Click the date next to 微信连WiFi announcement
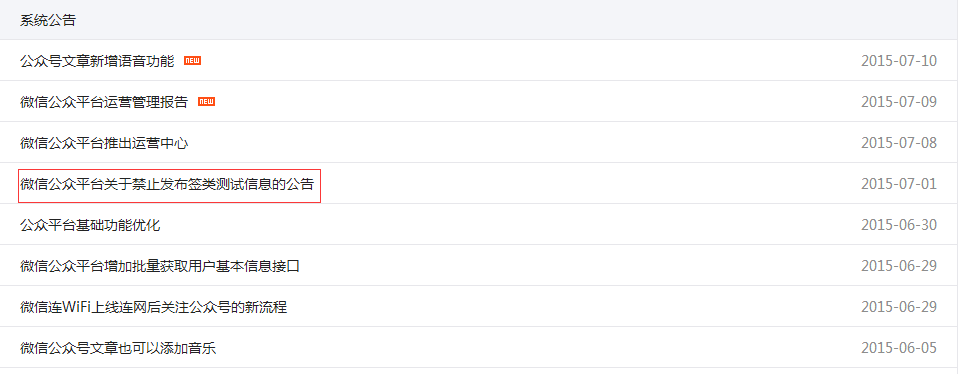This screenshot has width=962, height=374. tap(899, 307)
